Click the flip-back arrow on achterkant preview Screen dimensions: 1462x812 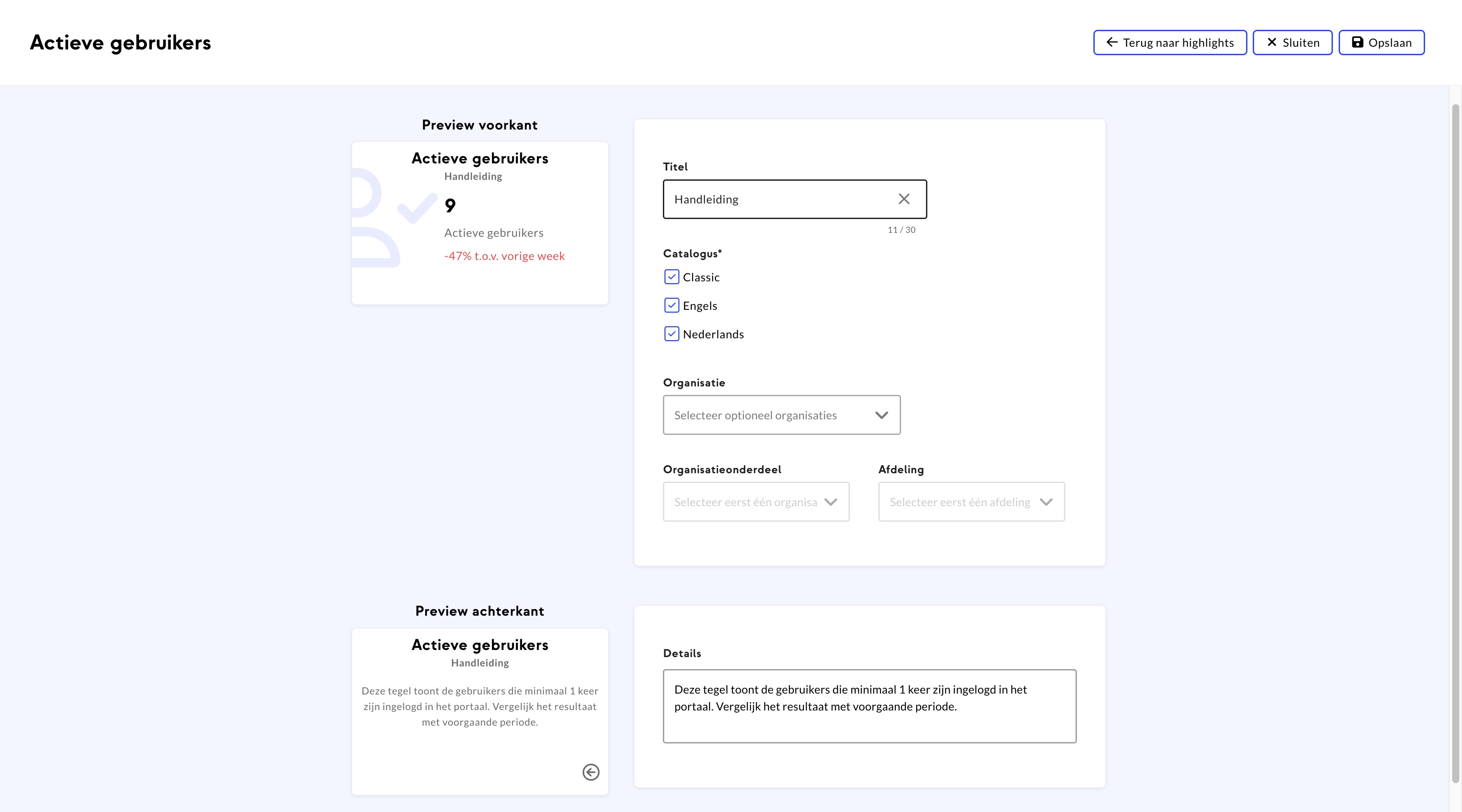click(x=590, y=772)
